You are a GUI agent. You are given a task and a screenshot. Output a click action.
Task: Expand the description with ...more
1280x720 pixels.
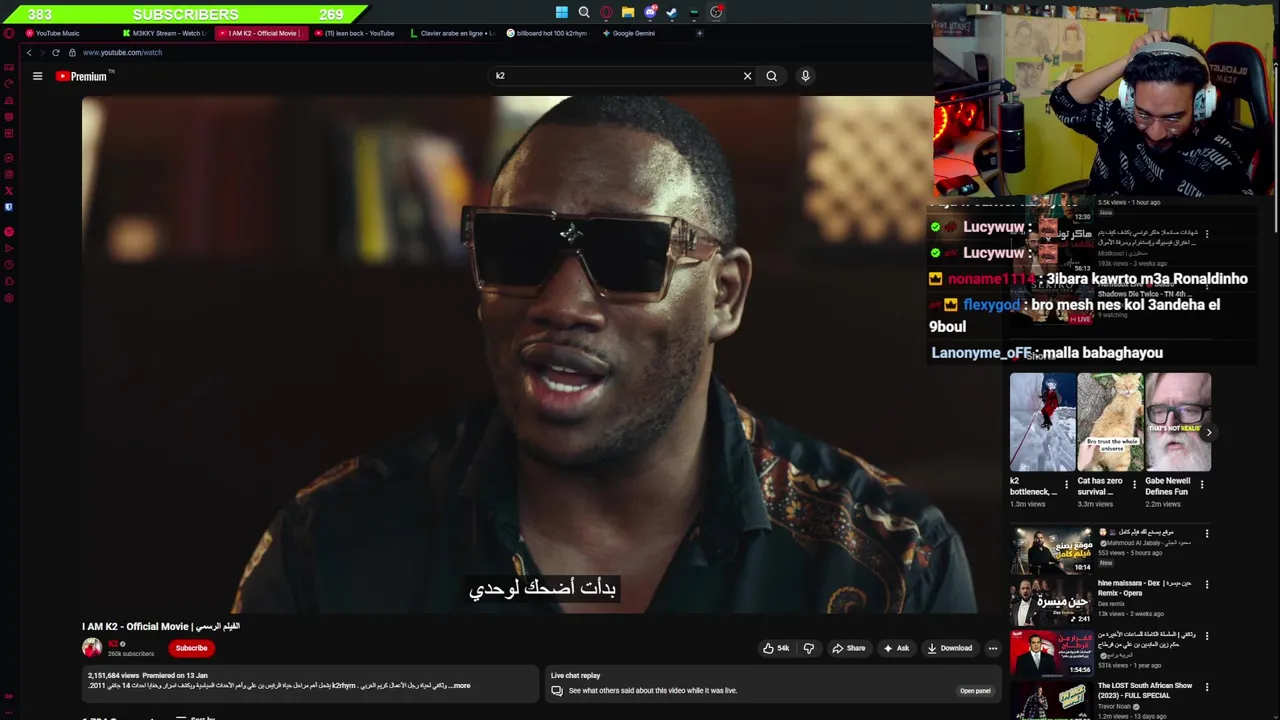[x=460, y=686]
